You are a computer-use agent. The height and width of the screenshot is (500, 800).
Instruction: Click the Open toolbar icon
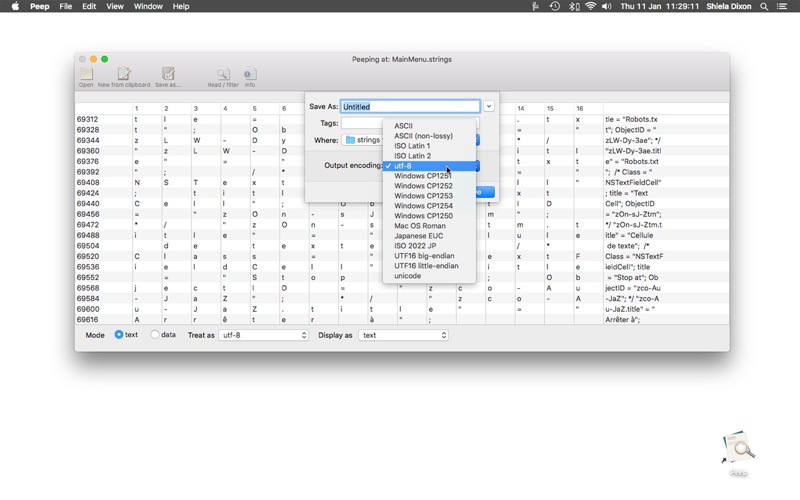pos(86,74)
